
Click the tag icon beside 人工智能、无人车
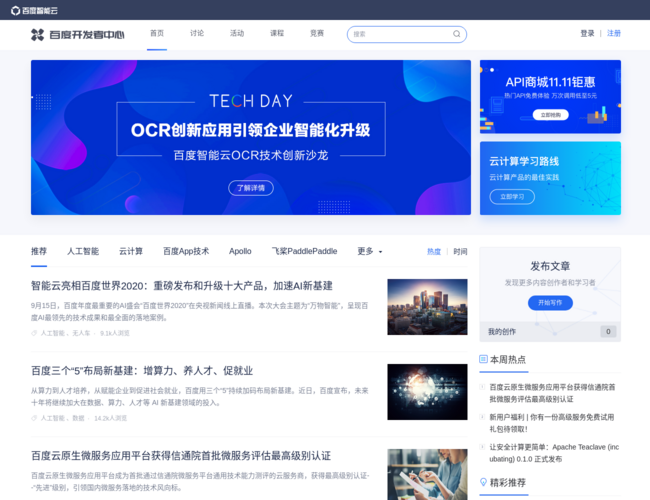pyautogui.click(x=34, y=333)
